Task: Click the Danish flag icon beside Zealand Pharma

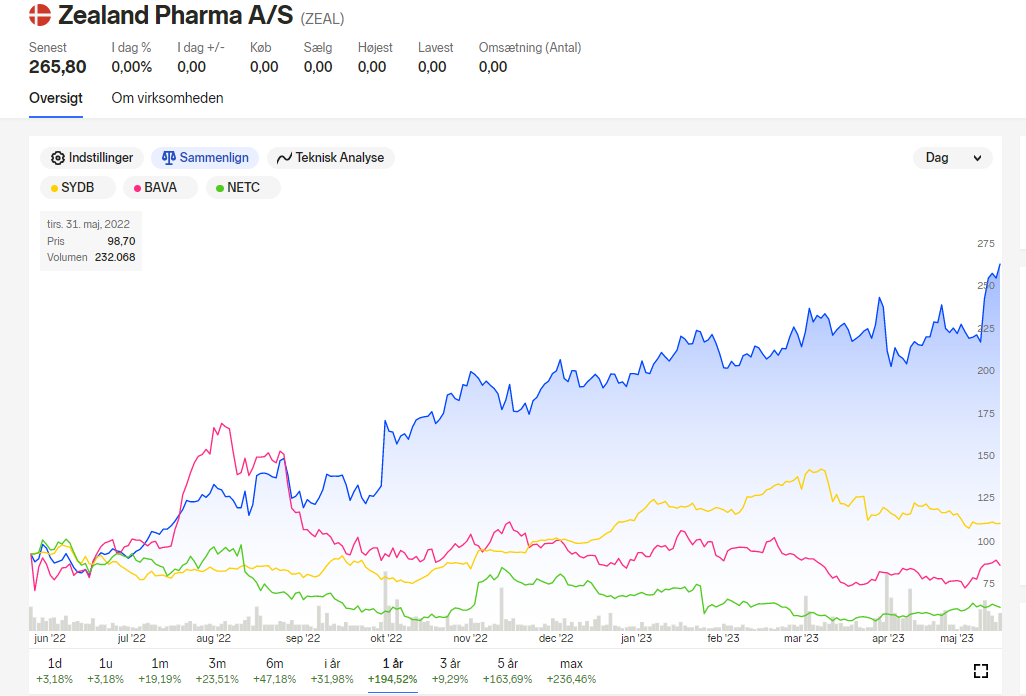Action: pyautogui.click(x=40, y=15)
